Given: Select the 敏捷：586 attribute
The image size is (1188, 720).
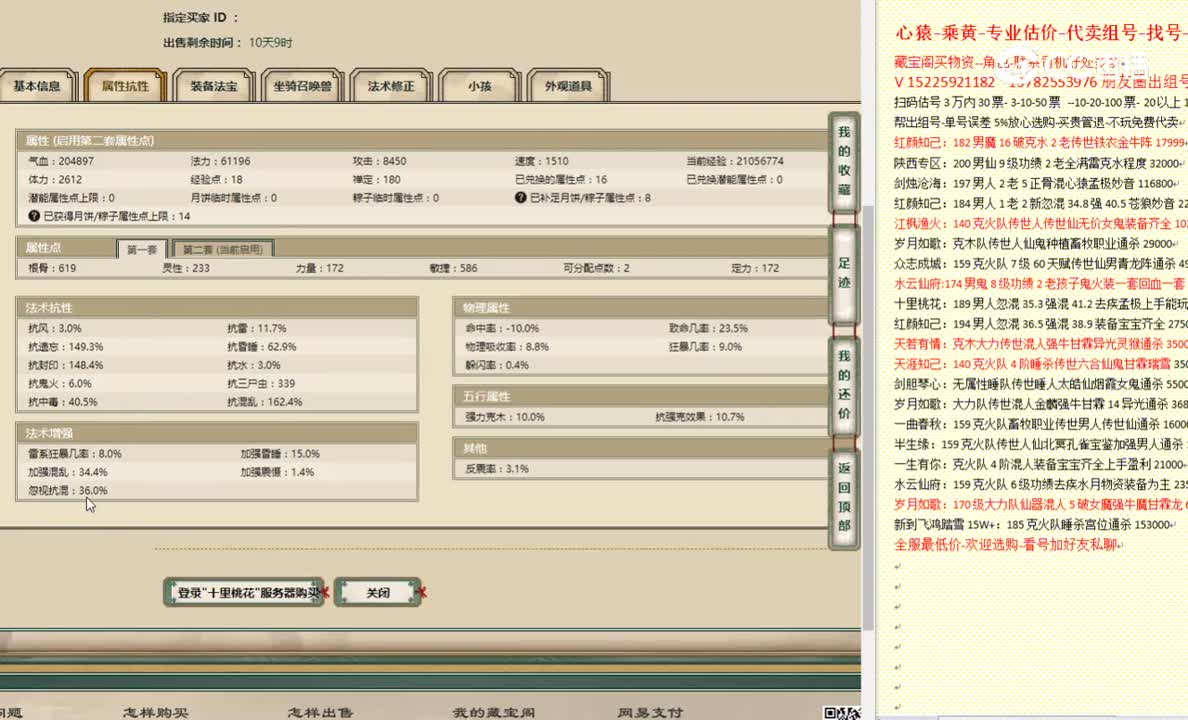Looking at the screenshot, I should [x=453, y=268].
